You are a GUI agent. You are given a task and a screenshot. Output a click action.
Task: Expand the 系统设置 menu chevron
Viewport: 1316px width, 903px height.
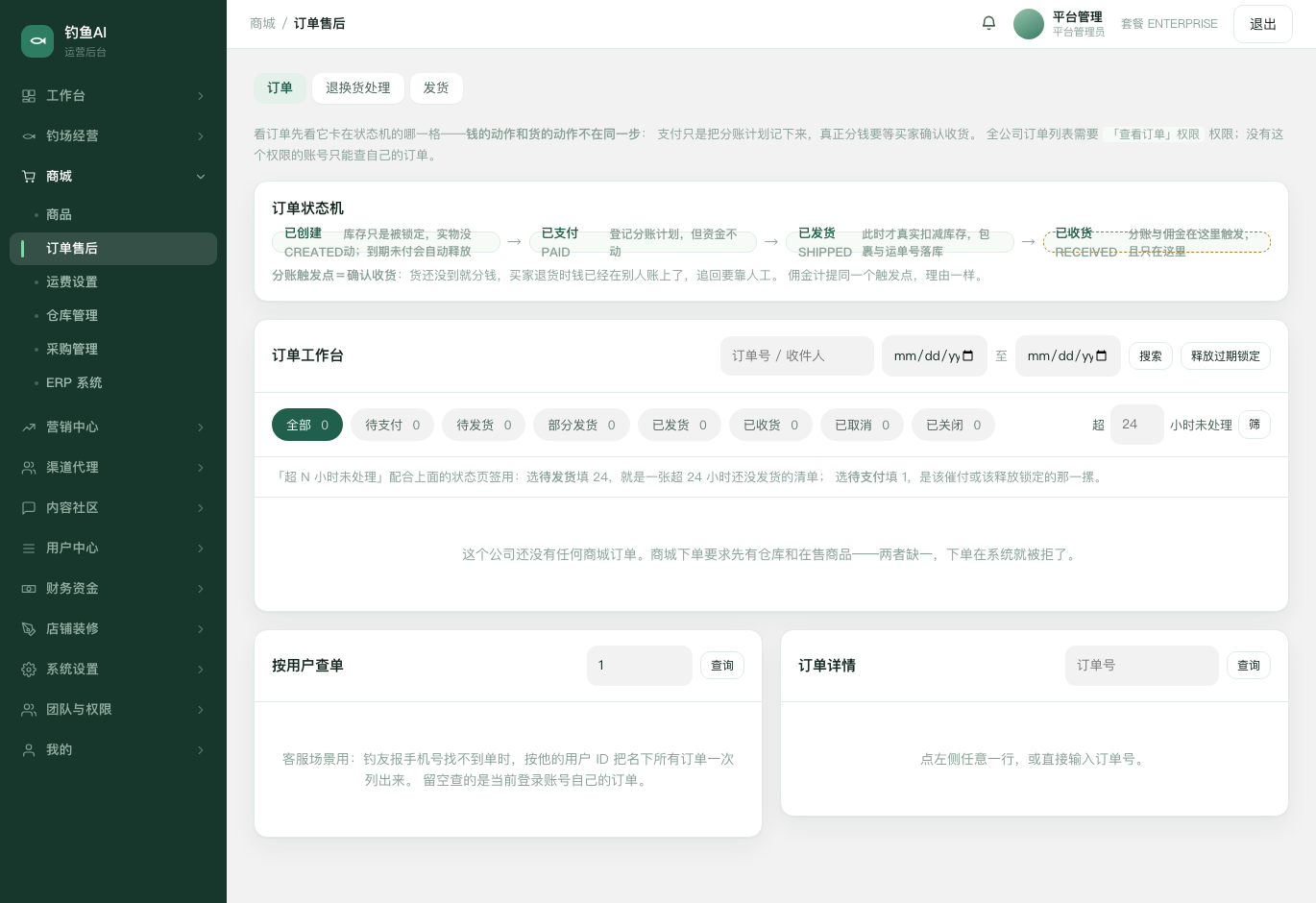201,670
